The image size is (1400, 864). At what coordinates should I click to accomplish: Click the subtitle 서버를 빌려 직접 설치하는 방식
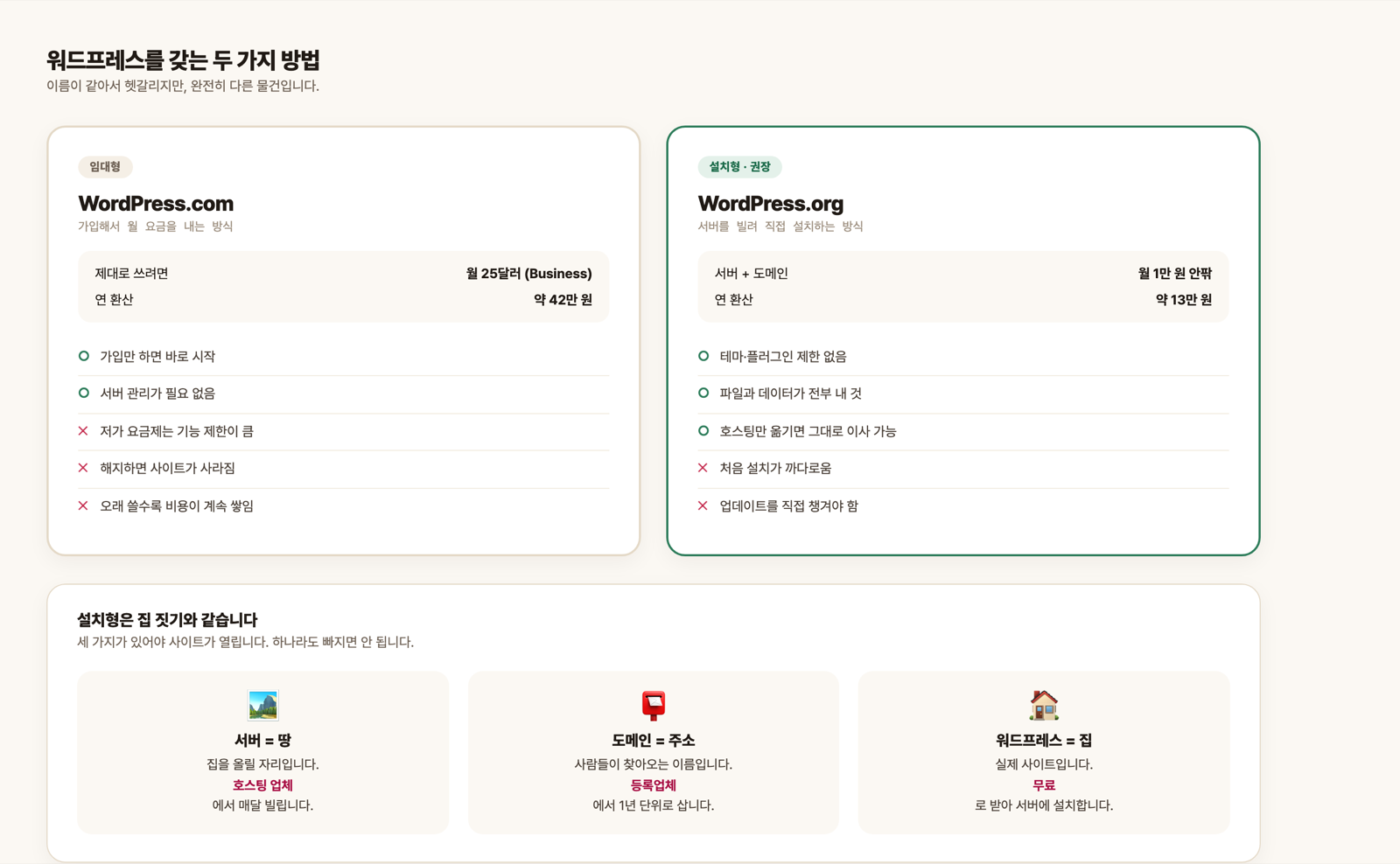click(x=780, y=226)
